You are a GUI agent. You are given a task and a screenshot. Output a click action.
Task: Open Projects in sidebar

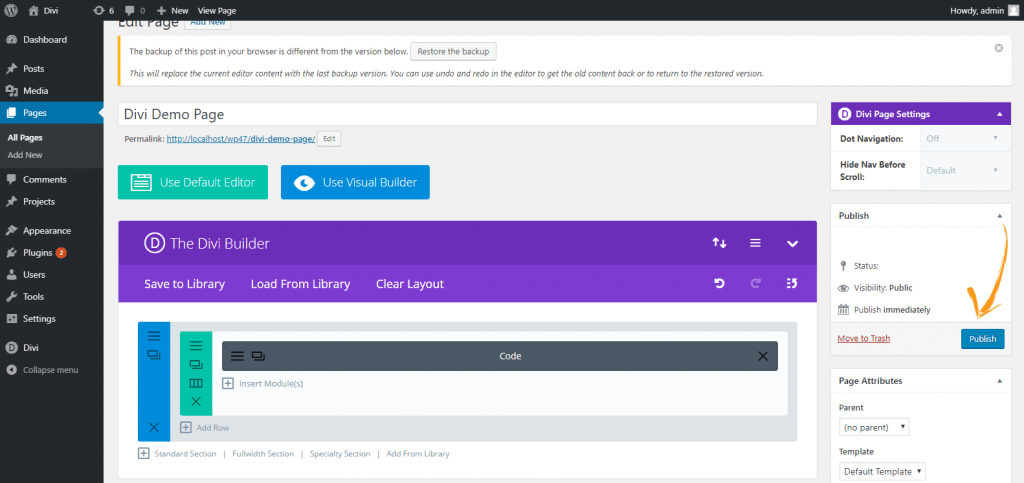click(x=39, y=202)
